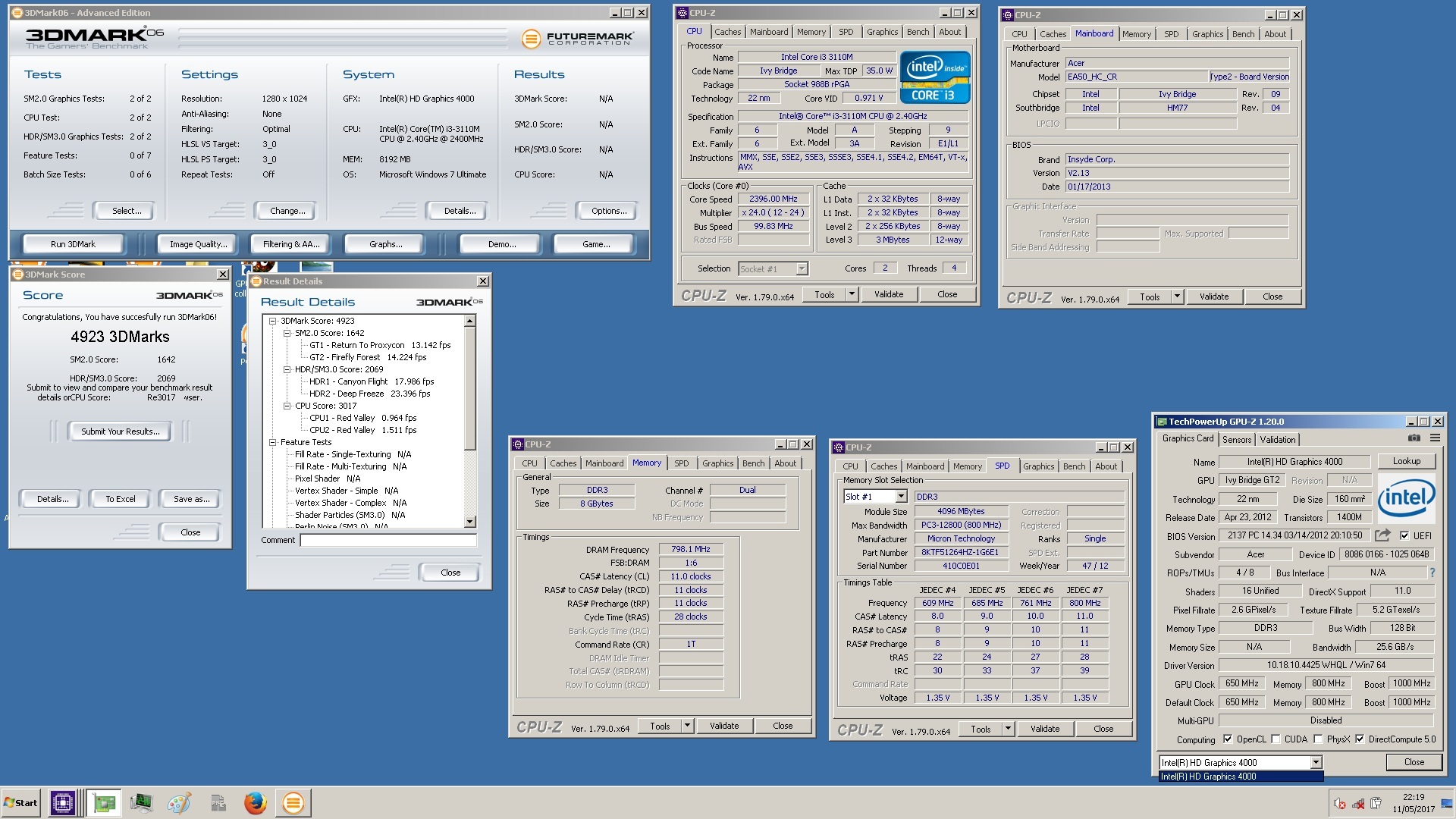Open the Tools dropdown arrow in CPU-Z Mainboard window
The height and width of the screenshot is (819, 1456).
click(x=1177, y=297)
